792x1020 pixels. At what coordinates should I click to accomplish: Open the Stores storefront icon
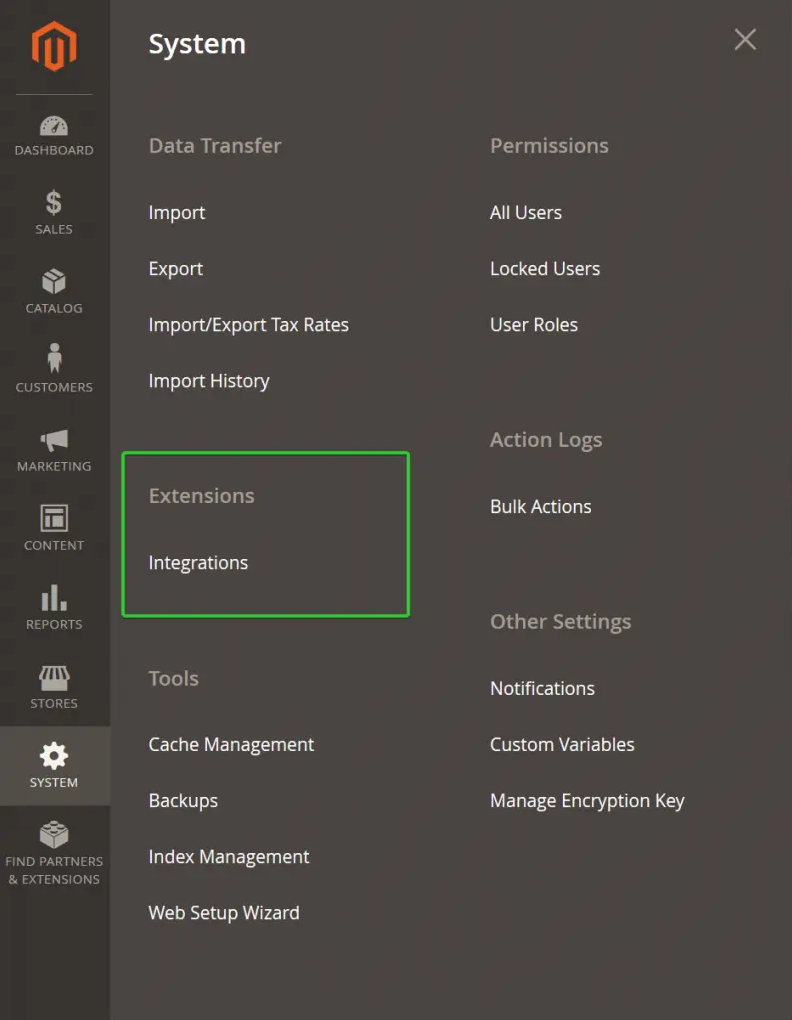[54, 678]
